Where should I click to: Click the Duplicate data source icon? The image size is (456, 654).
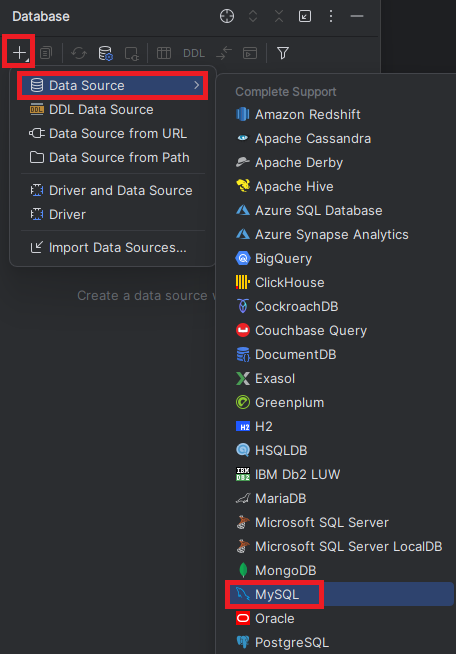pyautogui.click(x=46, y=53)
